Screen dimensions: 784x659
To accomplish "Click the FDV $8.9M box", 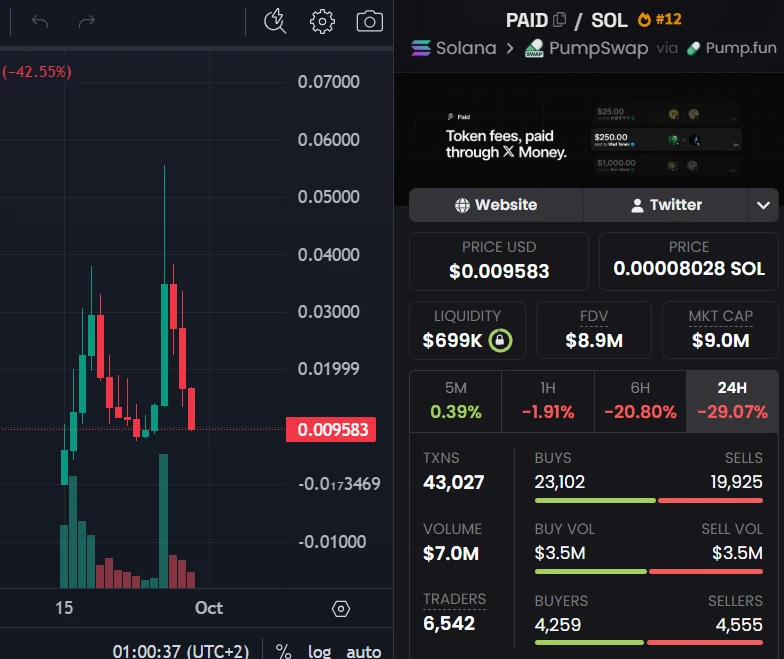I will pos(594,330).
